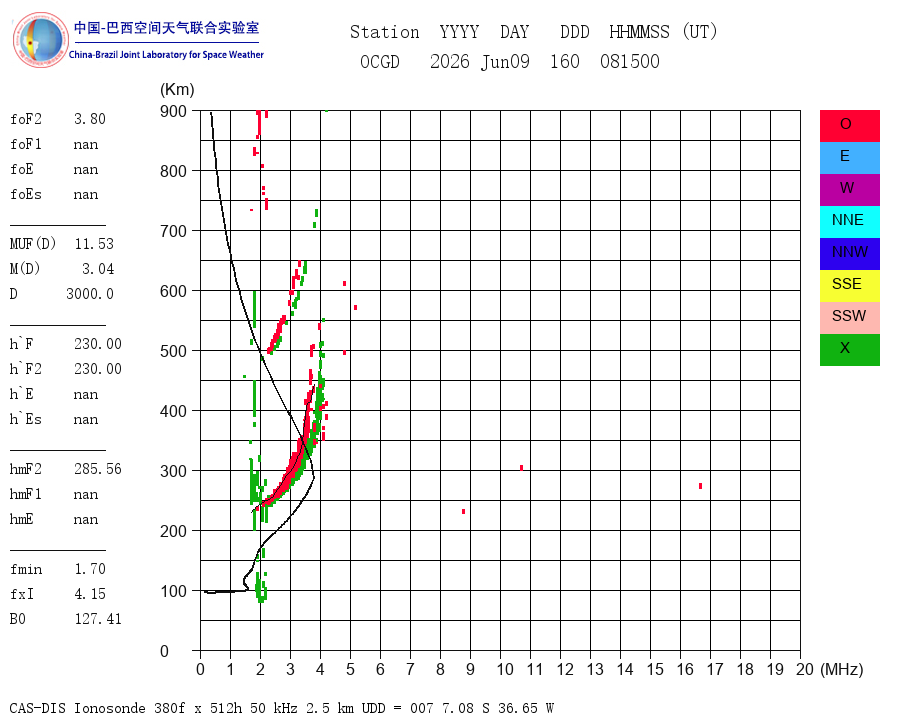Click the 900 km axis label
The image size is (900, 720).
coord(173,111)
